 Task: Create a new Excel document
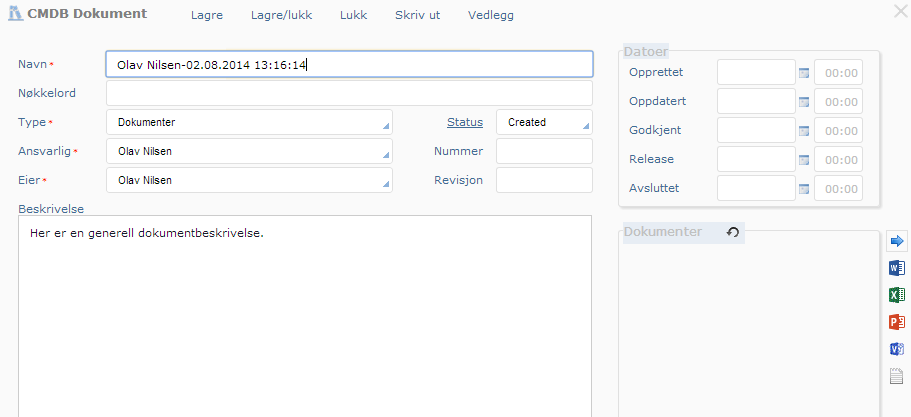897,295
